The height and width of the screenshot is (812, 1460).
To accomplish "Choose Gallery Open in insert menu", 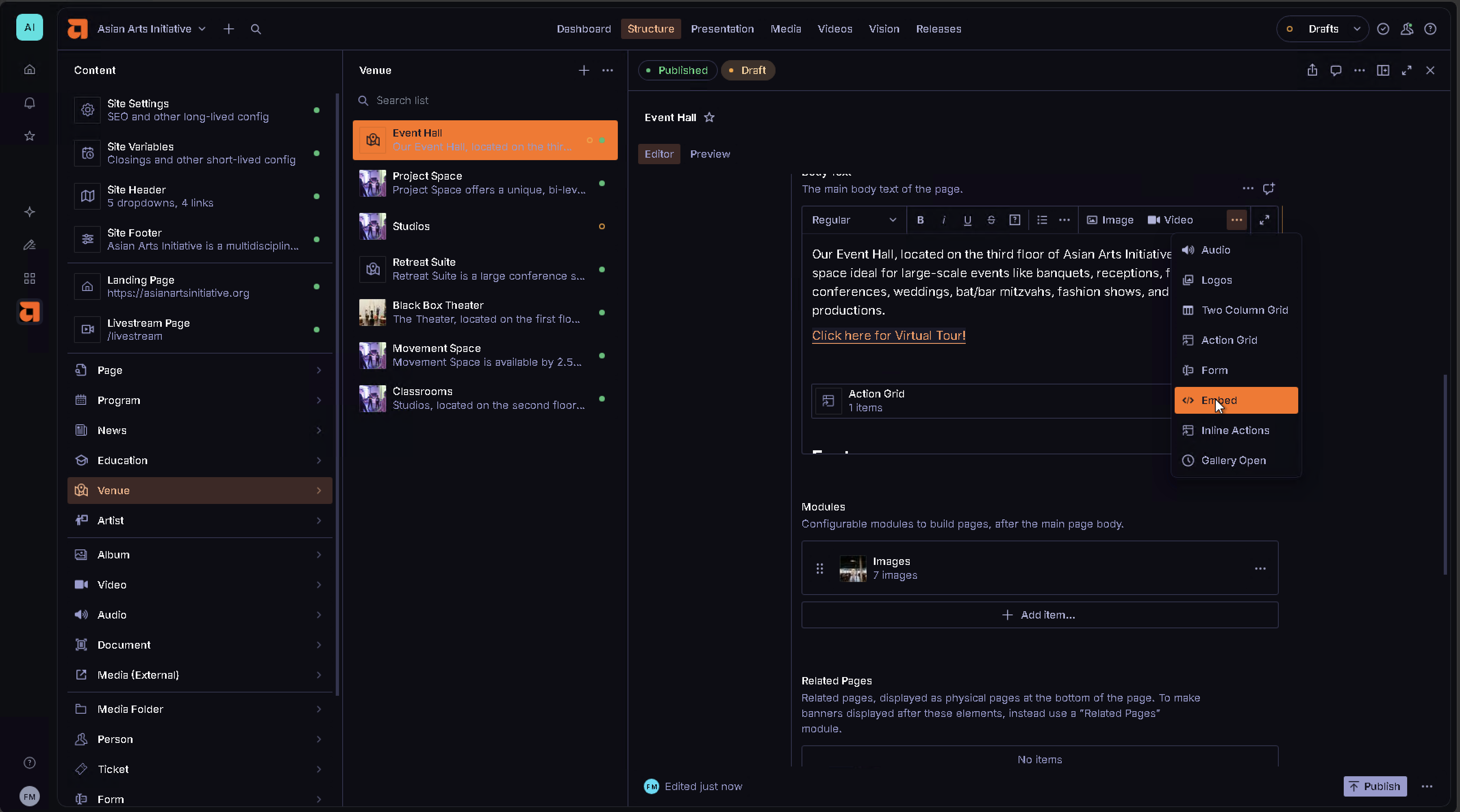I will coord(1236,460).
